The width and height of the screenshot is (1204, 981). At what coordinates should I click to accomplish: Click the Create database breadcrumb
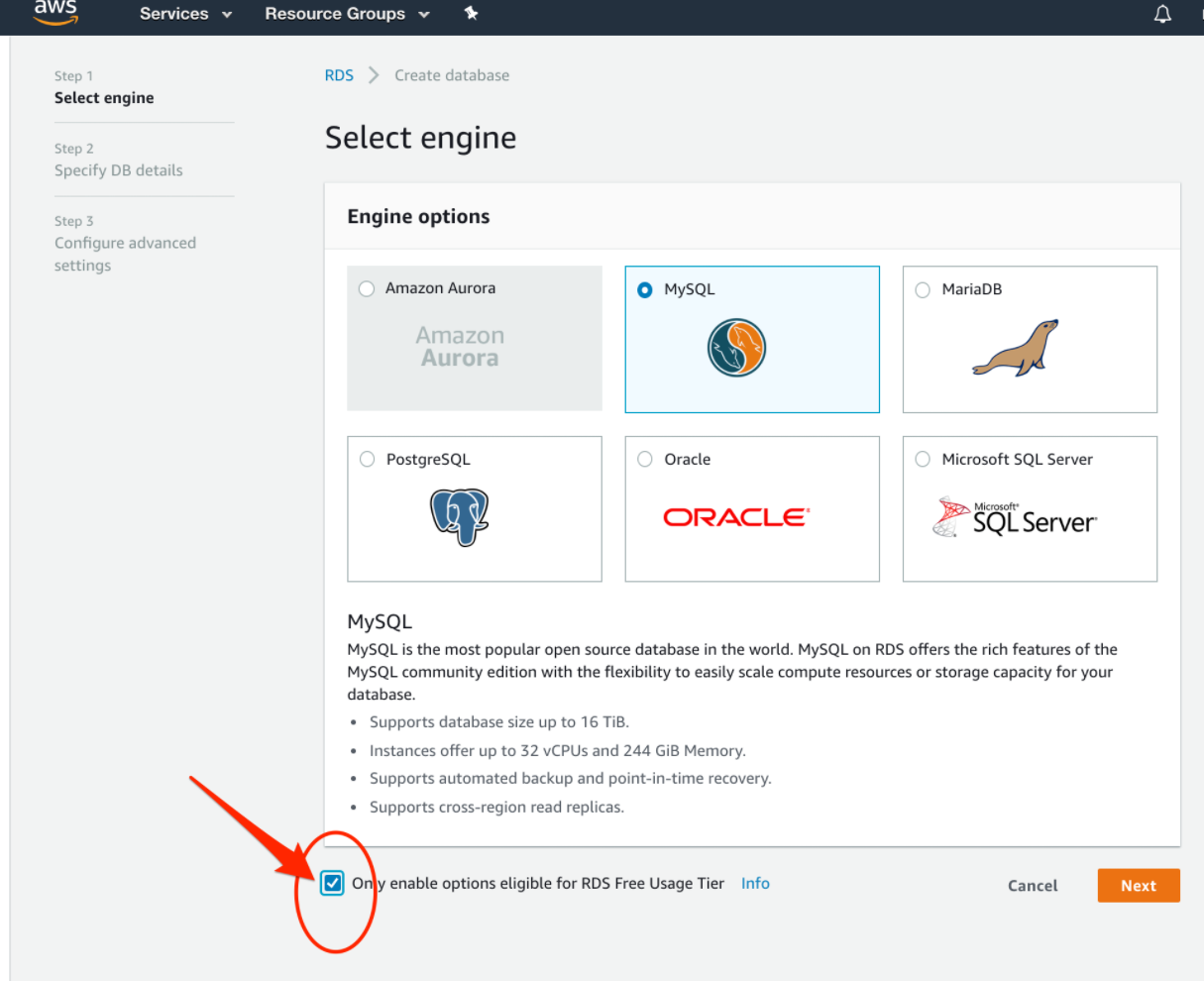point(452,75)
